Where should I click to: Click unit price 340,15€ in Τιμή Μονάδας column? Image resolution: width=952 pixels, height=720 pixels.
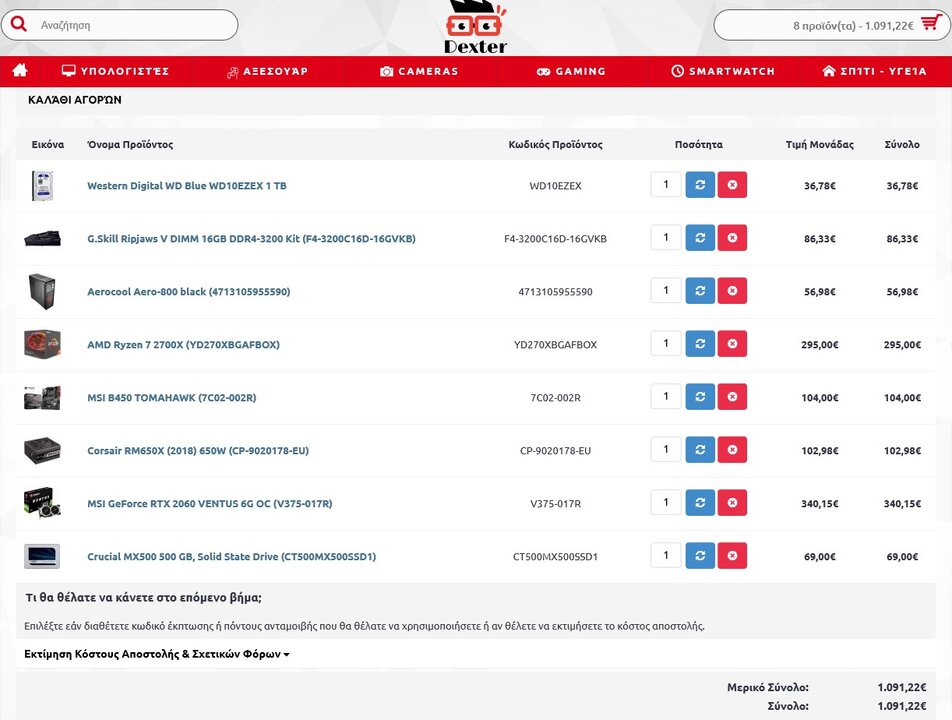coord(820,503)
